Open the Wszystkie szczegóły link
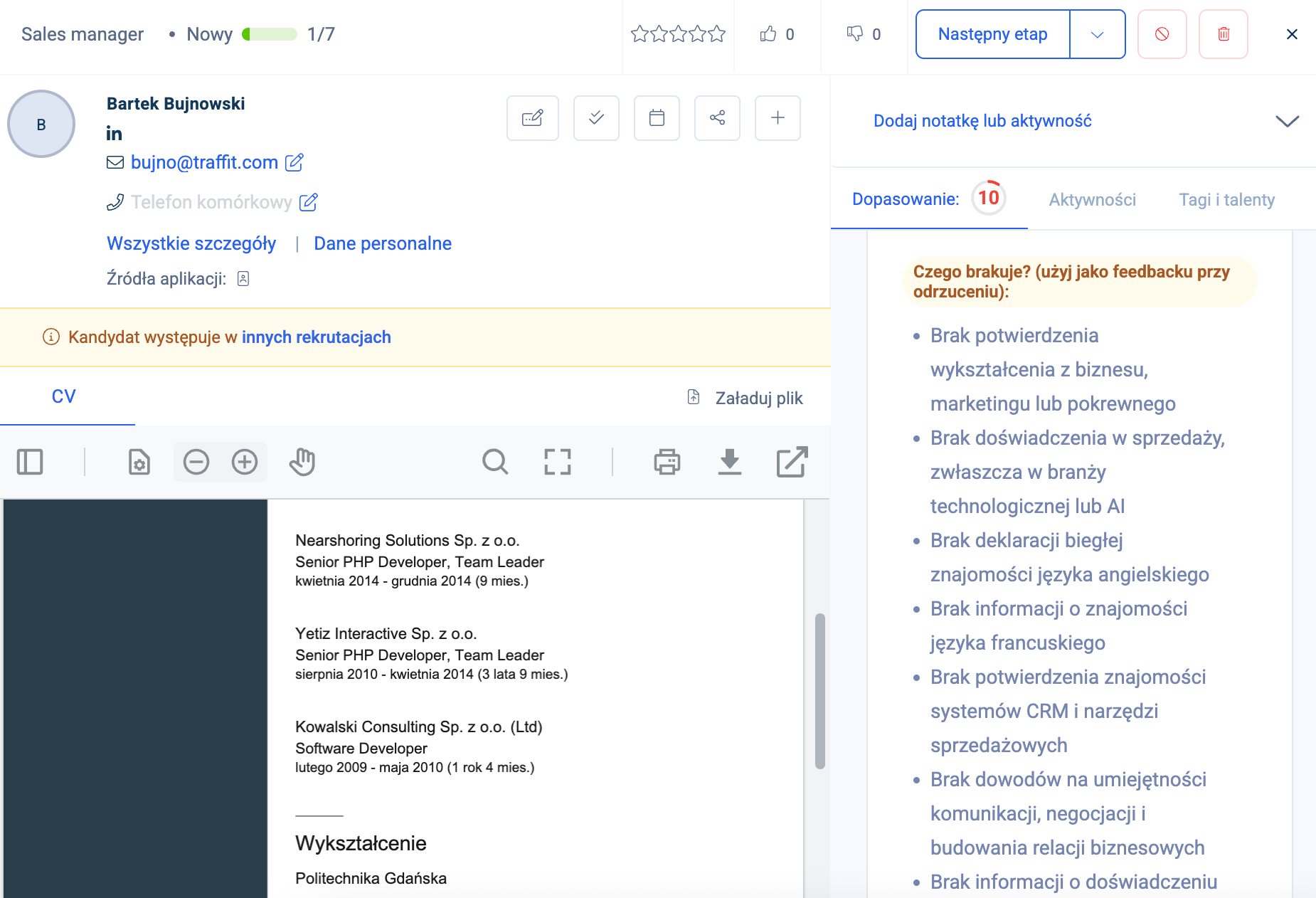The image size is (1316, 898). pyautogui.click(x=191, y=243)
